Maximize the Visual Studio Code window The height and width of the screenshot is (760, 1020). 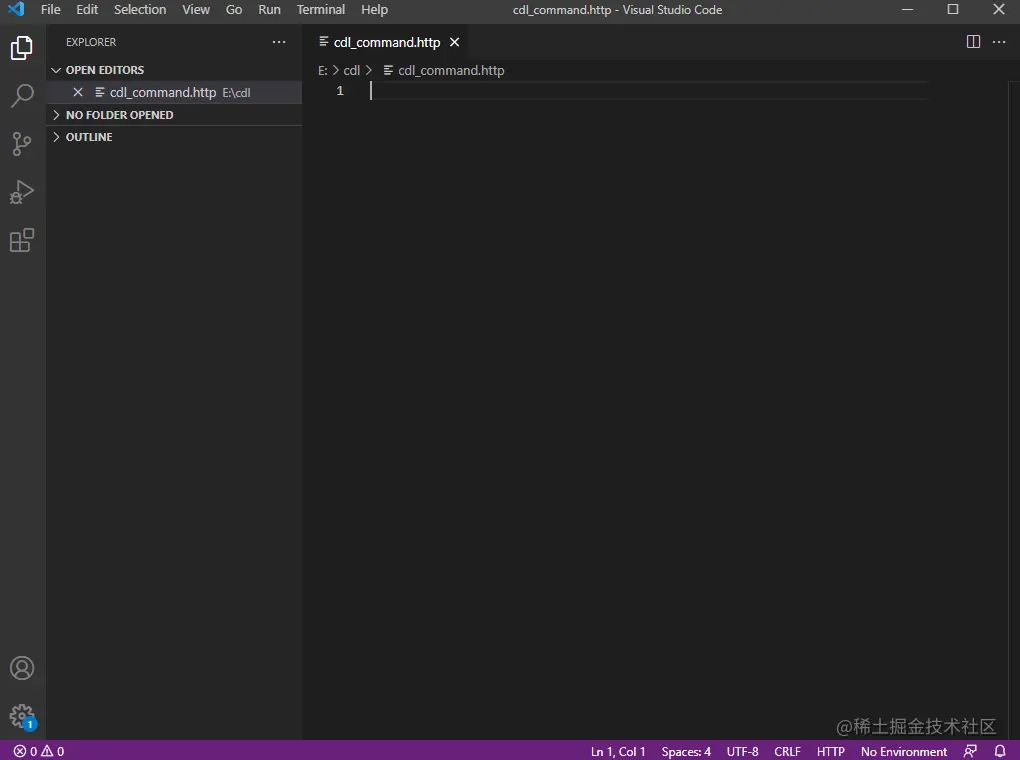point(953,9)
